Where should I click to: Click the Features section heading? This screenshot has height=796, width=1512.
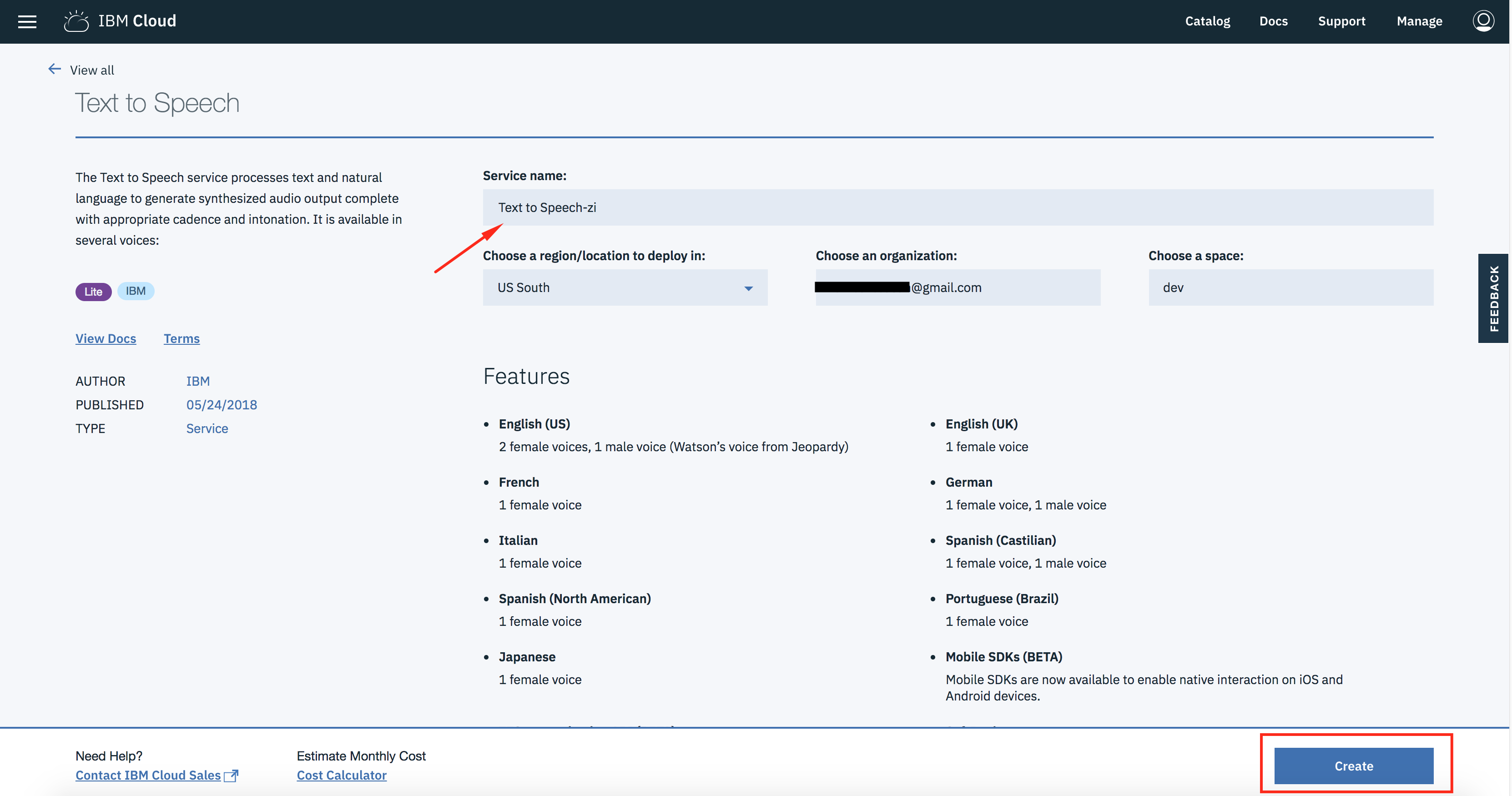tap(526, 376)
